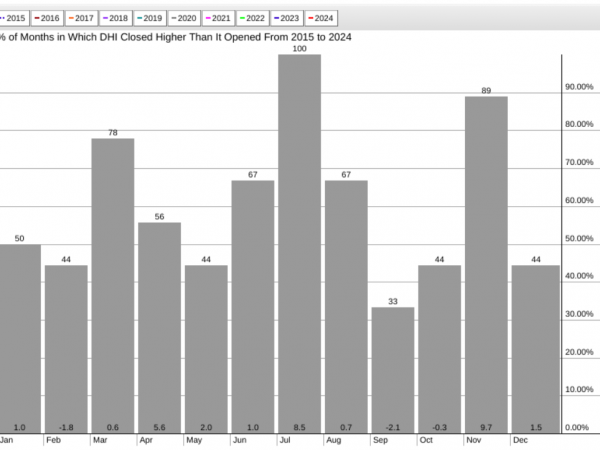The height and width of the screenshot is (450, 600).
Task: Click the Mar axis label
Action: coord(100,440)
